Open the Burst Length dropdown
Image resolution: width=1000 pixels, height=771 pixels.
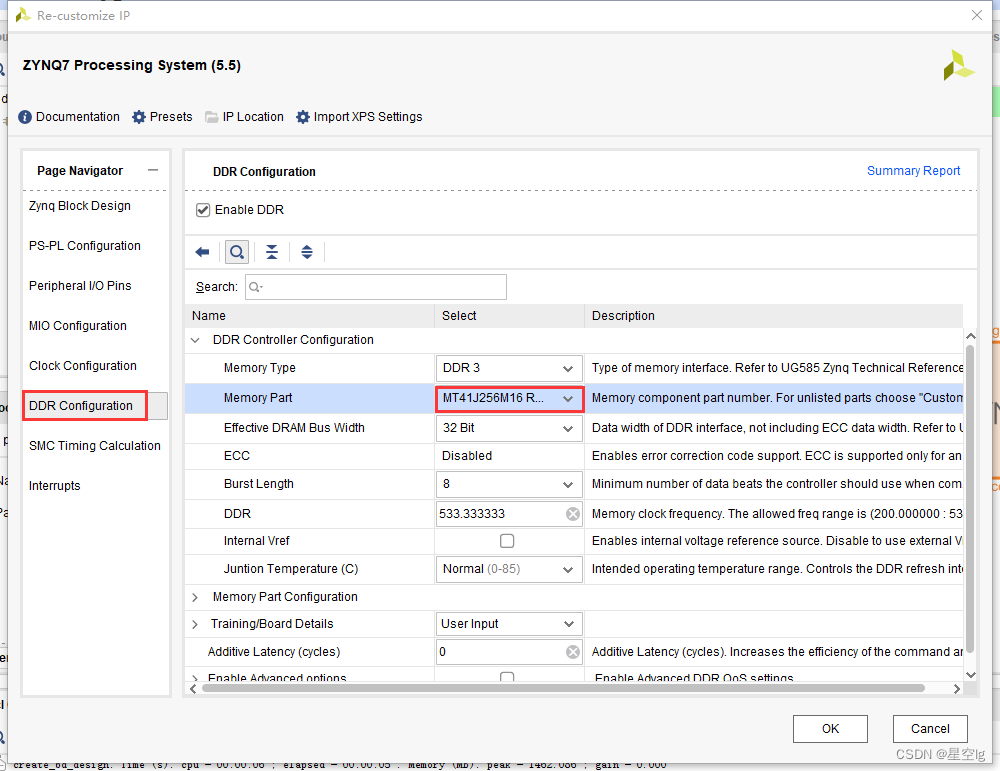[x=509, y=485]
